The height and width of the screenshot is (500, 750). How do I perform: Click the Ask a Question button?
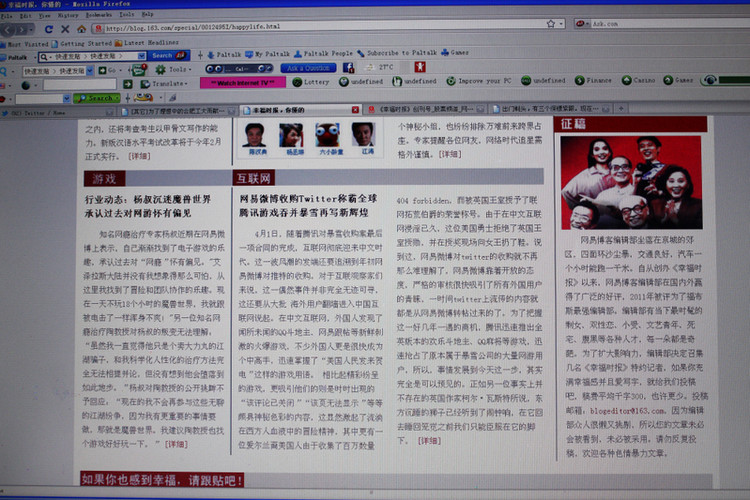tap(307, 68)
